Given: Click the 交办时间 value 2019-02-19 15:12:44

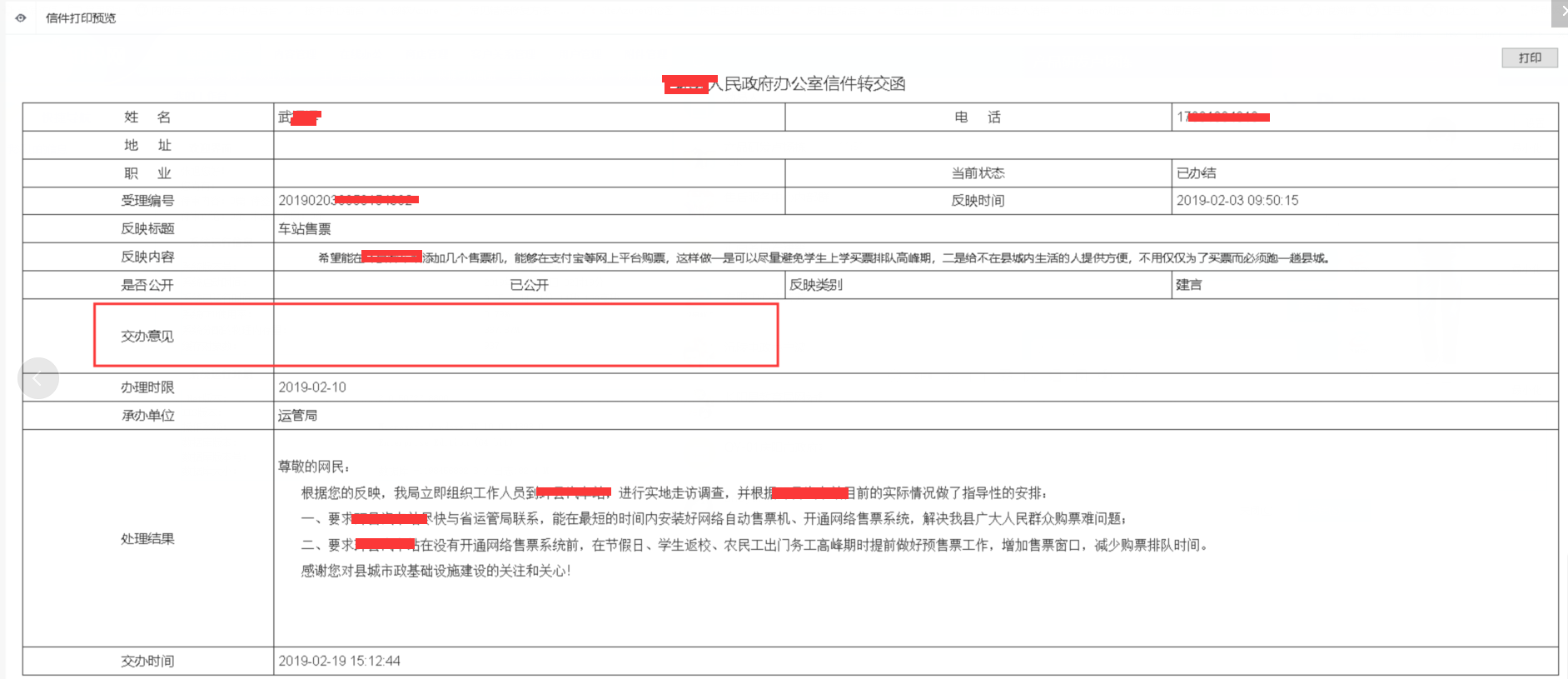Looking at the screenshot, I should click(339, 661).
